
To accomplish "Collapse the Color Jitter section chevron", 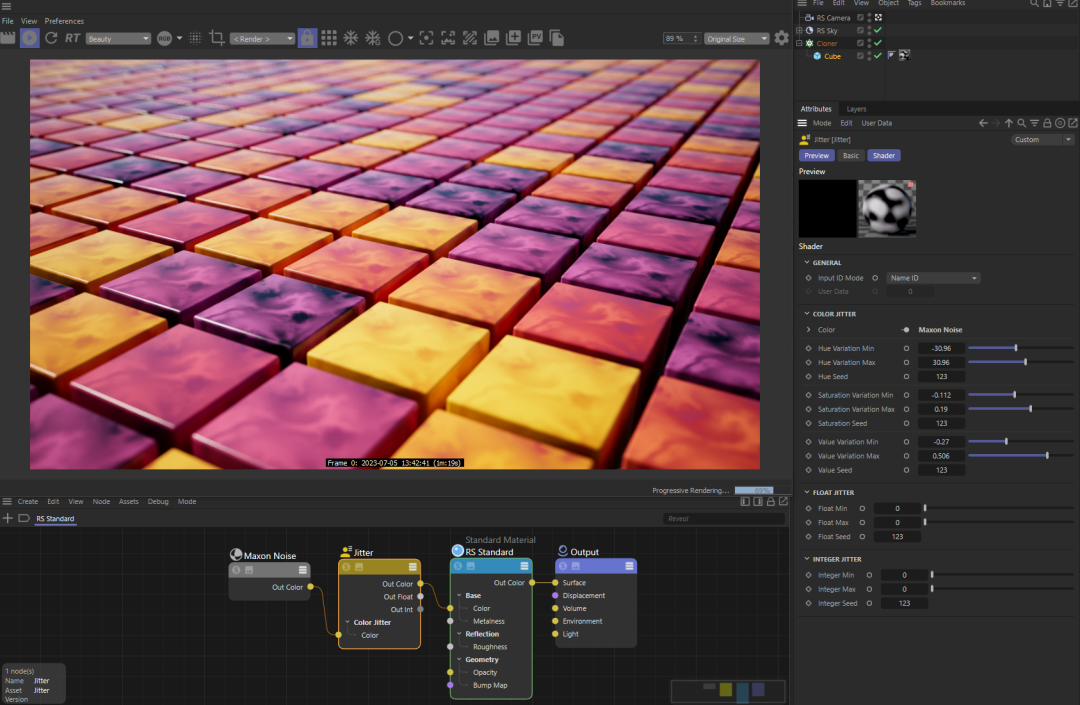I will (808, 313).
